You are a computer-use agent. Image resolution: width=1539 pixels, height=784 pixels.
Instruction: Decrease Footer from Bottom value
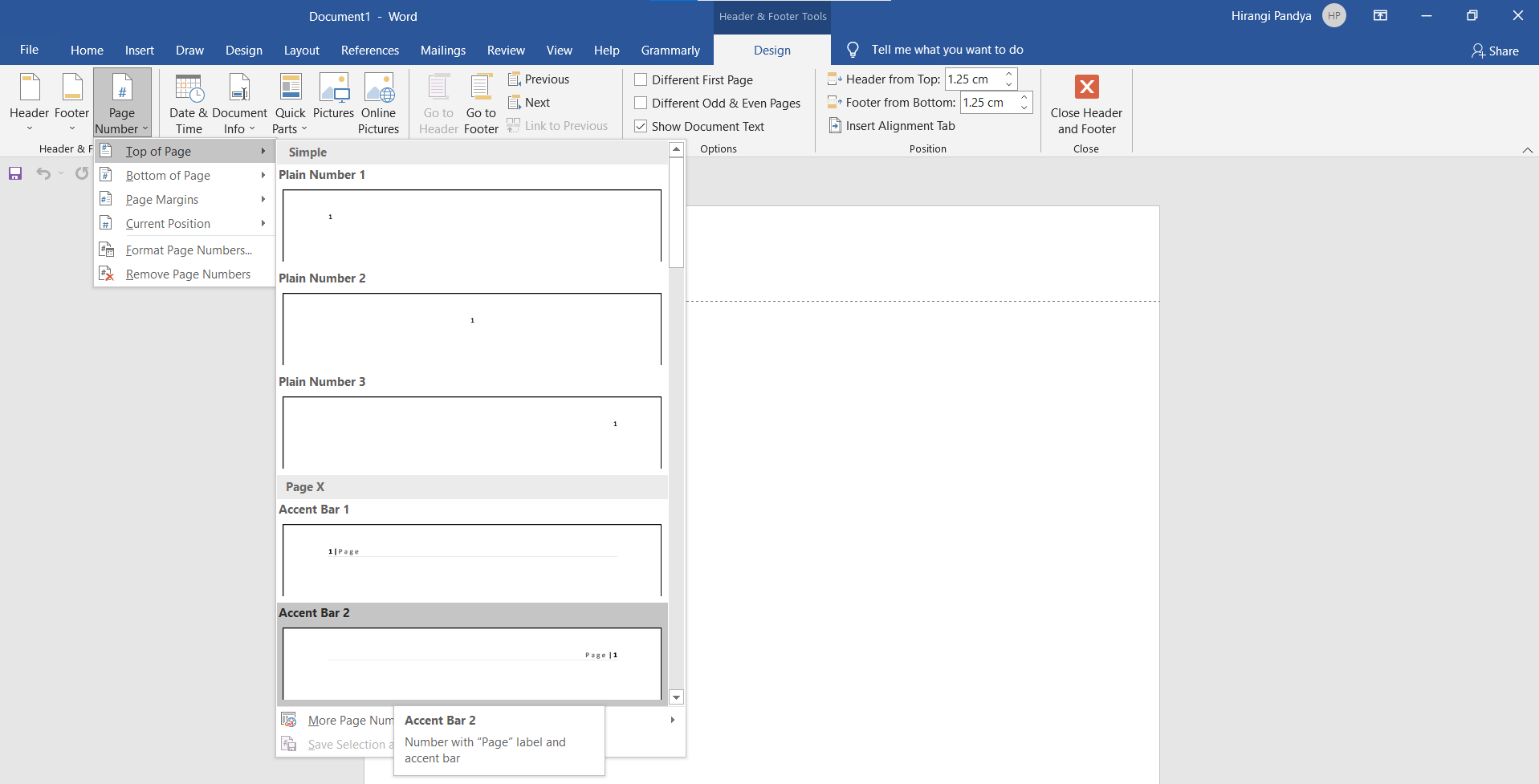1024,108
